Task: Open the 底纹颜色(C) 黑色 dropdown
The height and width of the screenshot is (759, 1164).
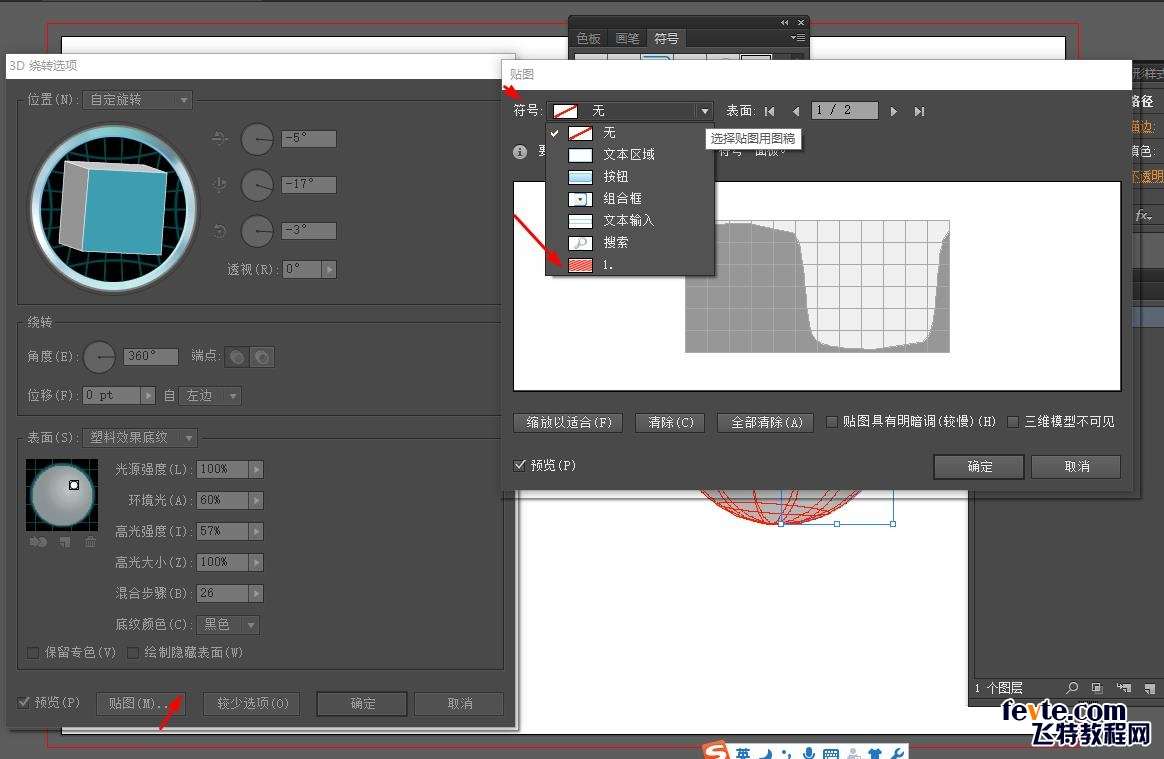Action: click(x=227, y=625)
